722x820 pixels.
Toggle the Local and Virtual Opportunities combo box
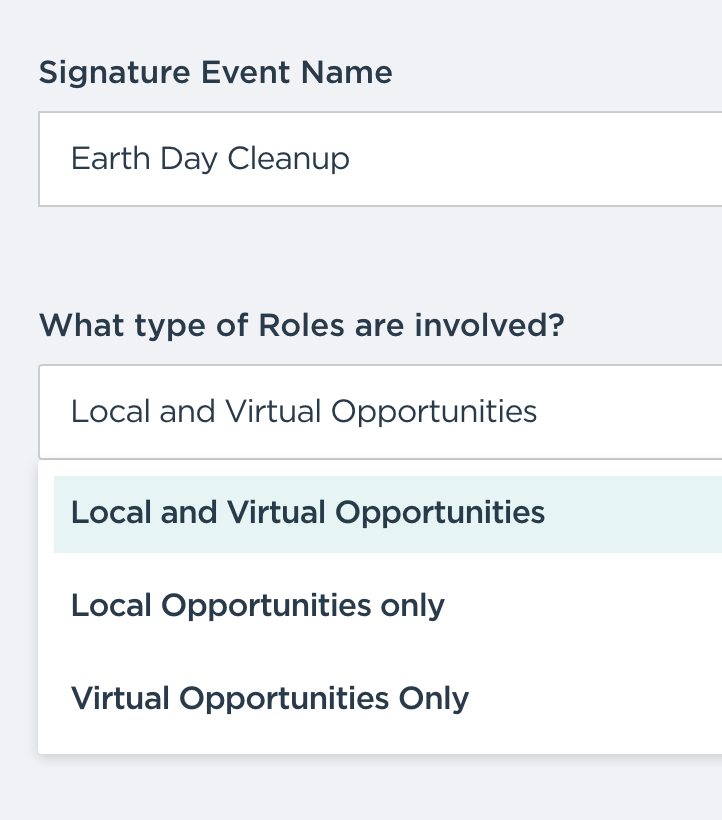(x=381, y=412)
